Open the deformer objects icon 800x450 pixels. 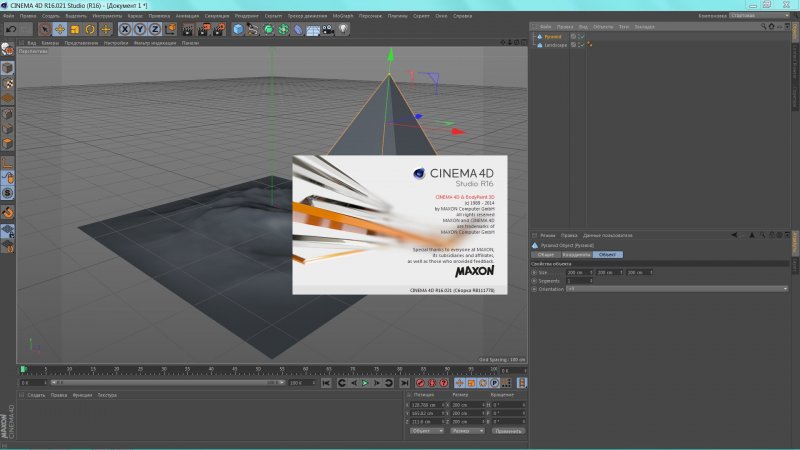pyautogui.click(x=298, y=30)
